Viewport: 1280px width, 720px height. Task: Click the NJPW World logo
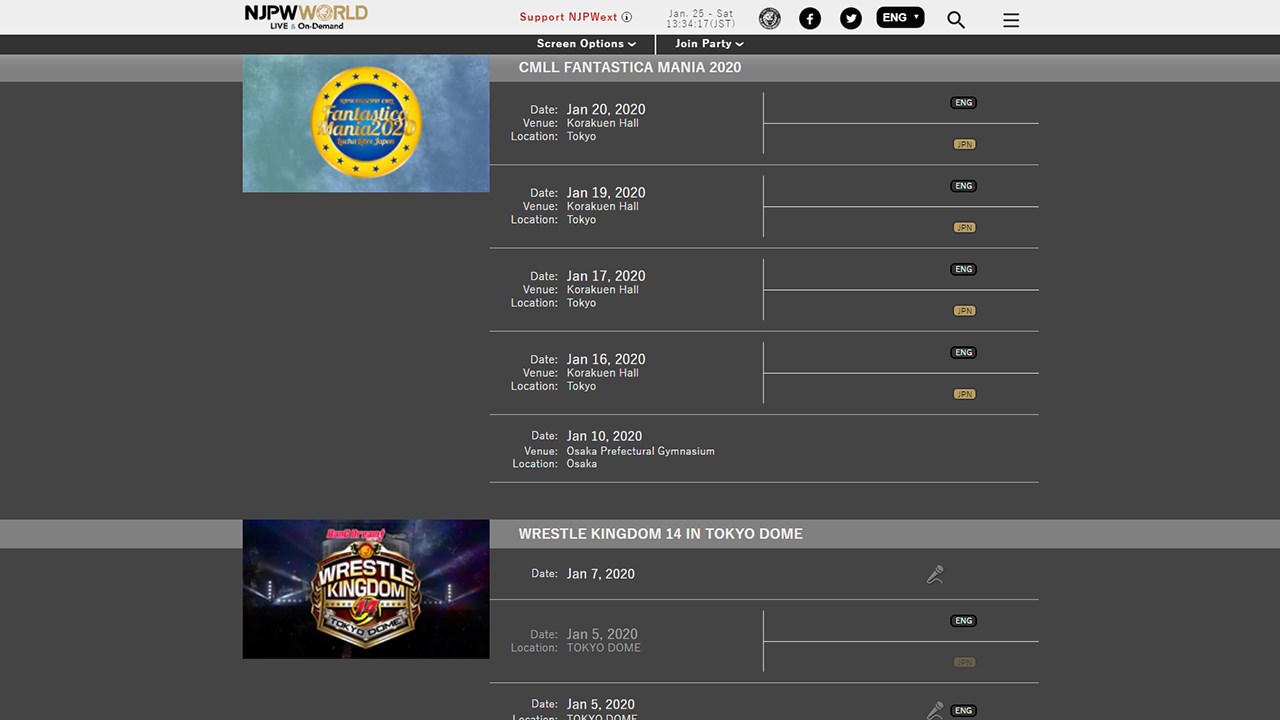coord(306,17)
